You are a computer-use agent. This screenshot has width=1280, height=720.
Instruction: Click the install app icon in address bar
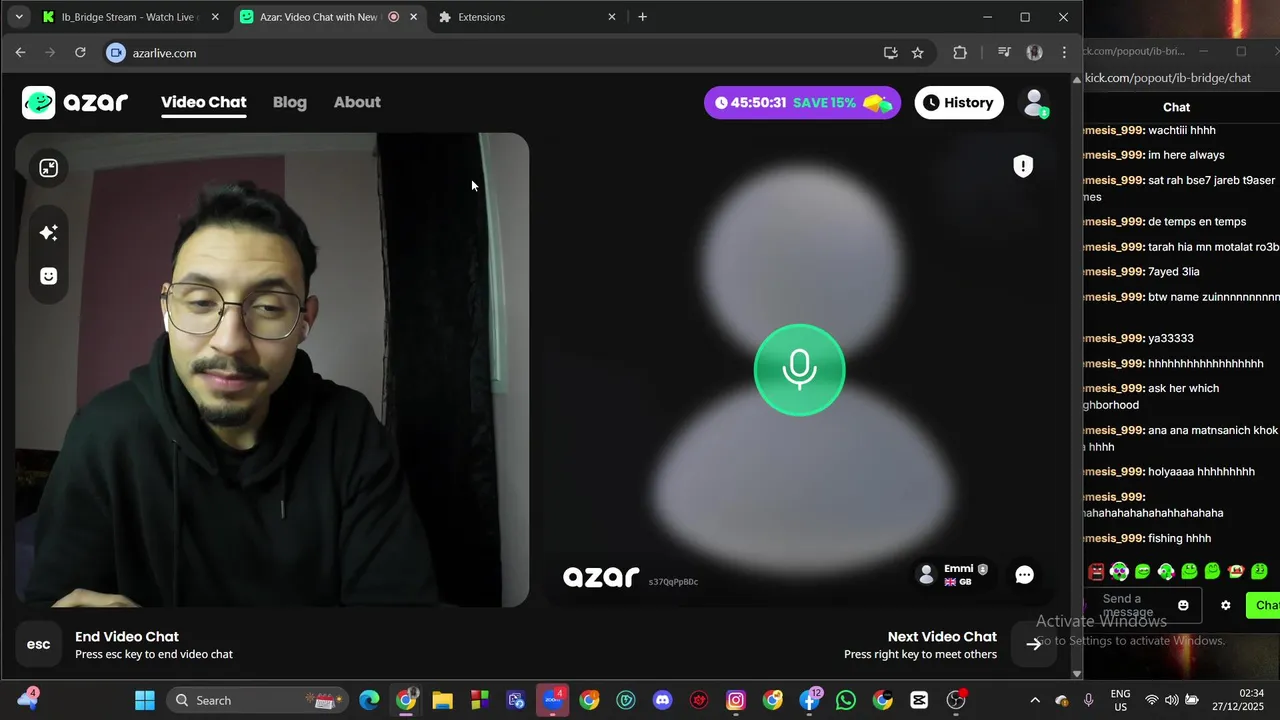(x=890, y=53)
